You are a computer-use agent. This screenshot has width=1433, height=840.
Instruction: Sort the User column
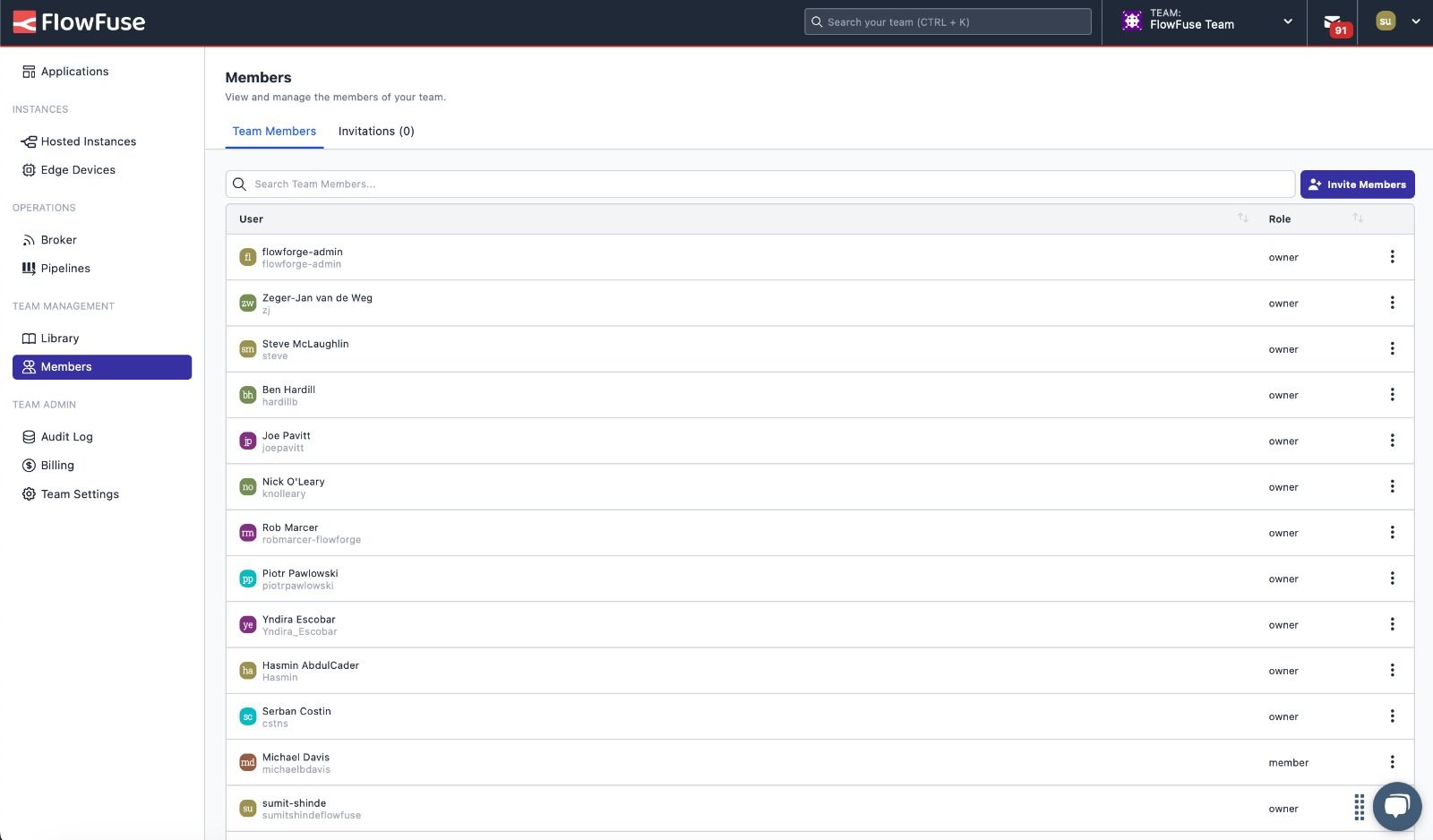click(x=1243, y=218)
